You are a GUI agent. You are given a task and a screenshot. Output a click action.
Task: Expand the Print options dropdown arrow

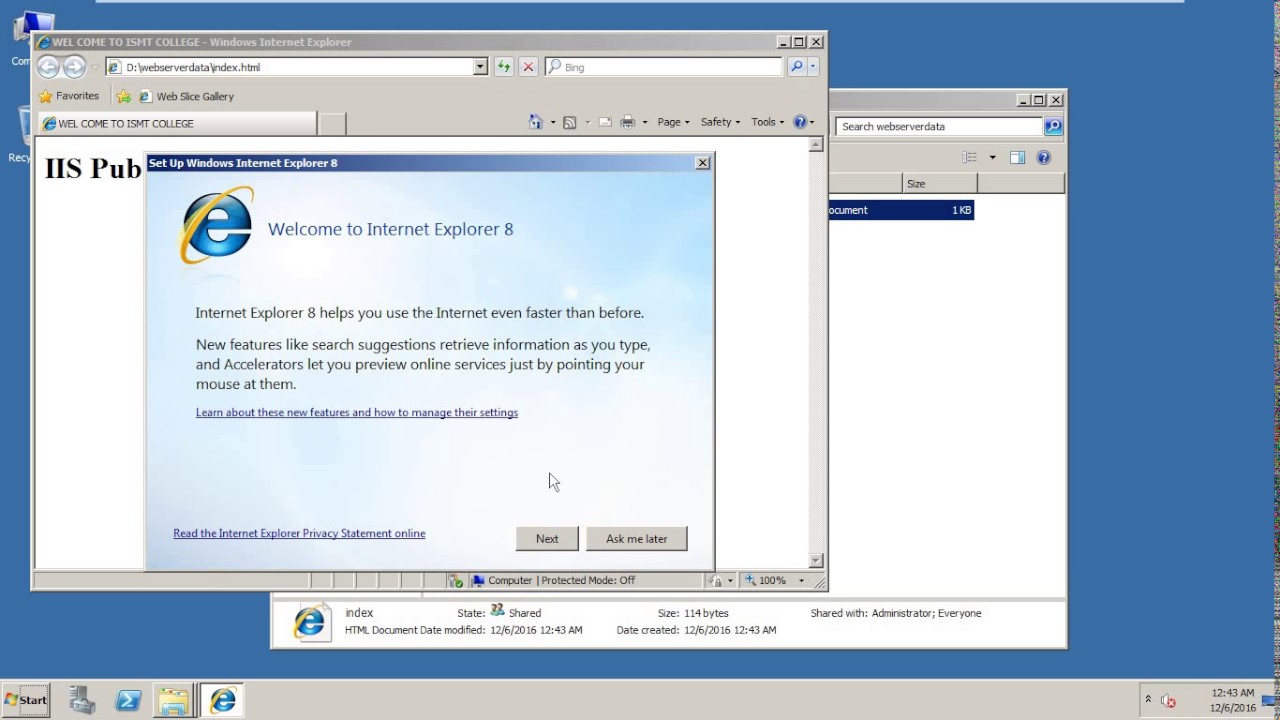[x=644, y=122]
